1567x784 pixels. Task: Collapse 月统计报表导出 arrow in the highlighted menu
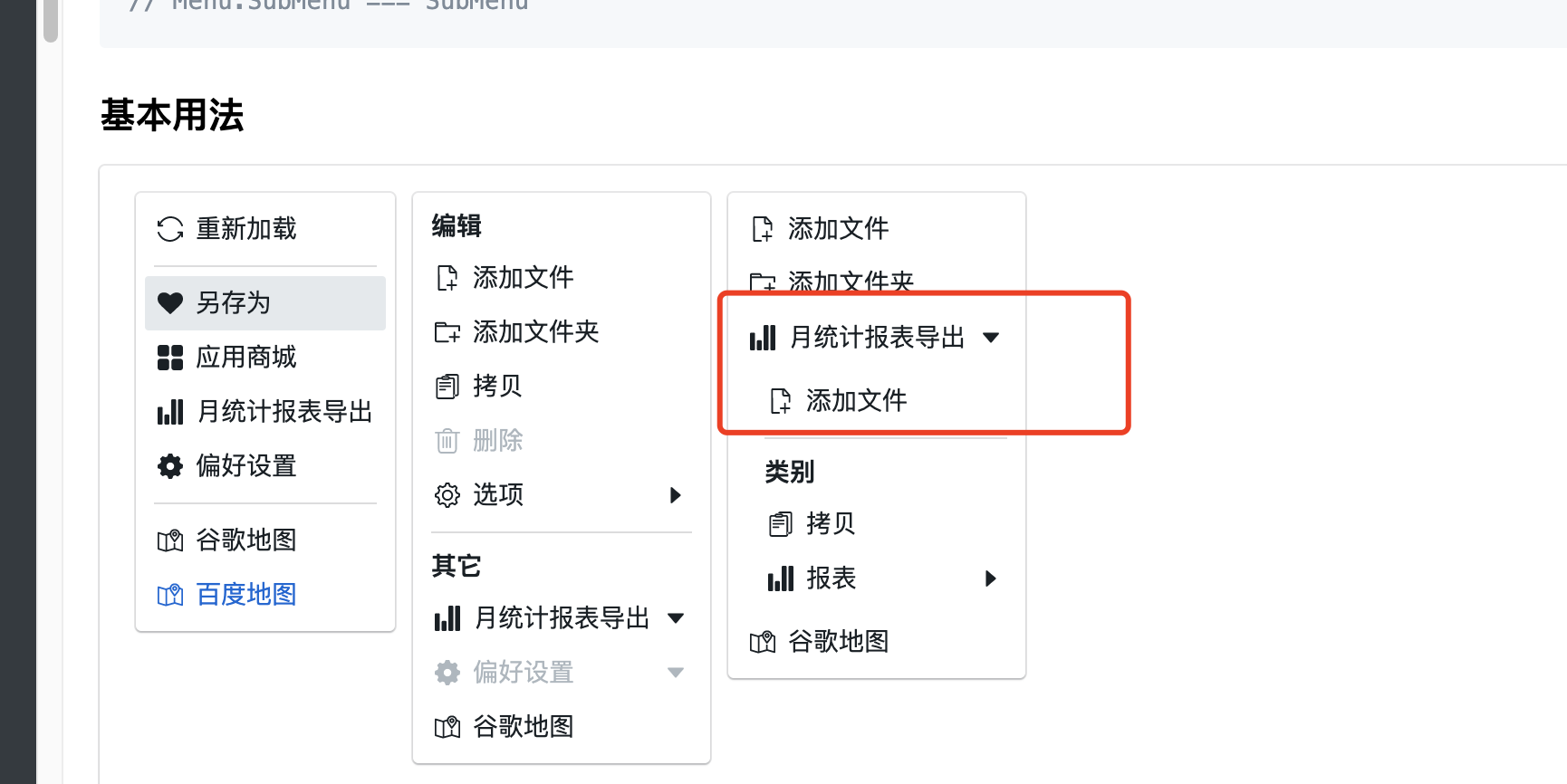coord(991,338)
